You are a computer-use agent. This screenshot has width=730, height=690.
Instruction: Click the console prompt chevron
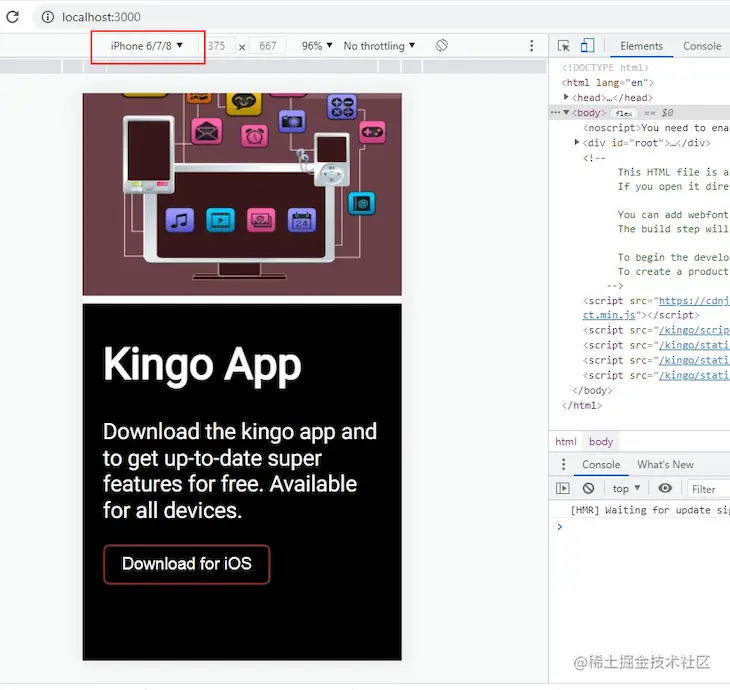coord(560,527)
